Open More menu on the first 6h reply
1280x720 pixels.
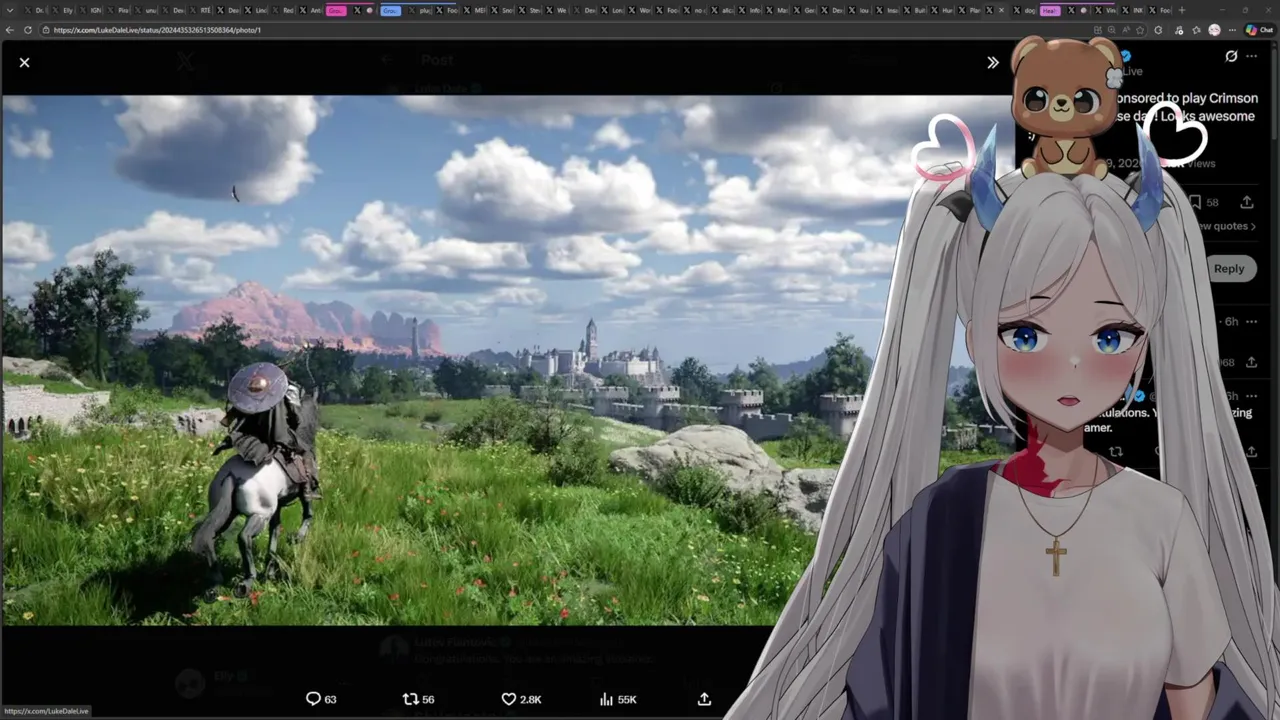click(1251, 322)
